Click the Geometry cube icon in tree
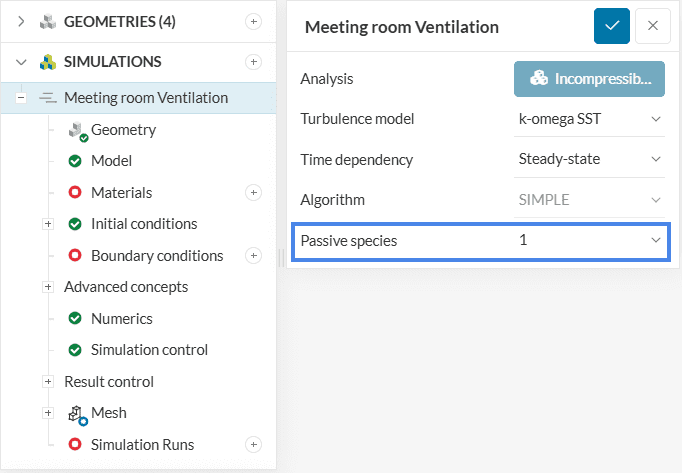This screenshot has width=682, height=473. pos(77,130)
